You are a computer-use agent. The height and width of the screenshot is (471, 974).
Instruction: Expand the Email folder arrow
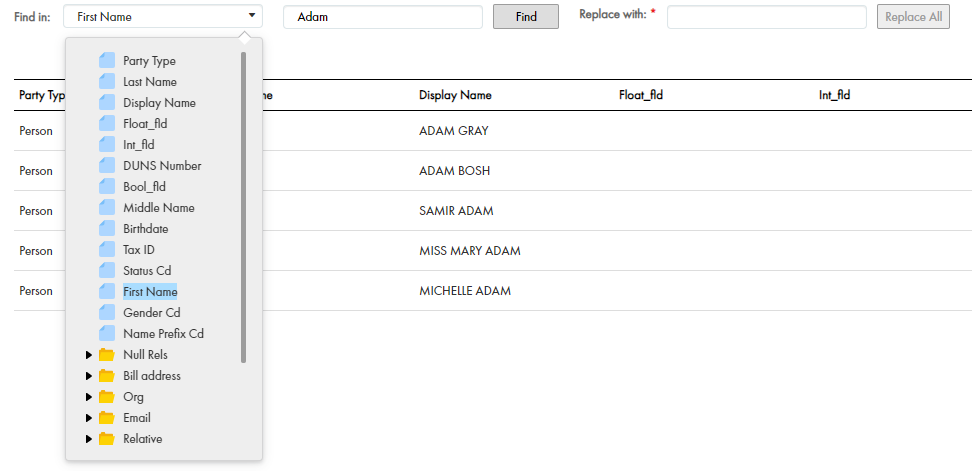pos(89,418)
